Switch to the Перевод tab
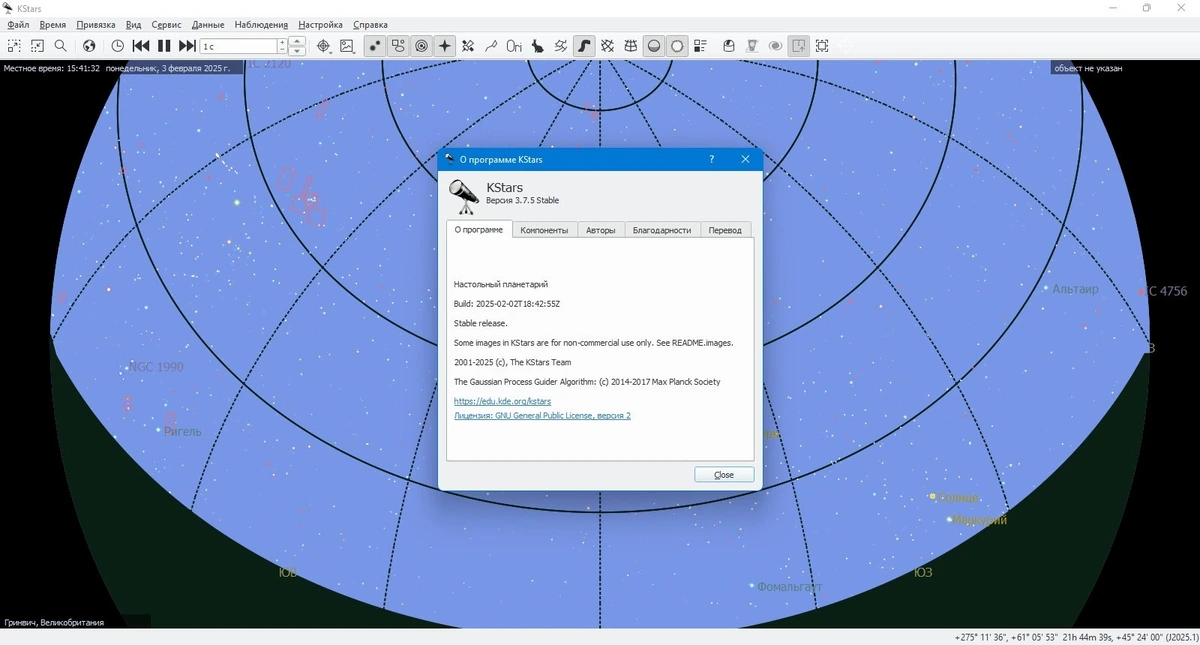 pos(725,230)
